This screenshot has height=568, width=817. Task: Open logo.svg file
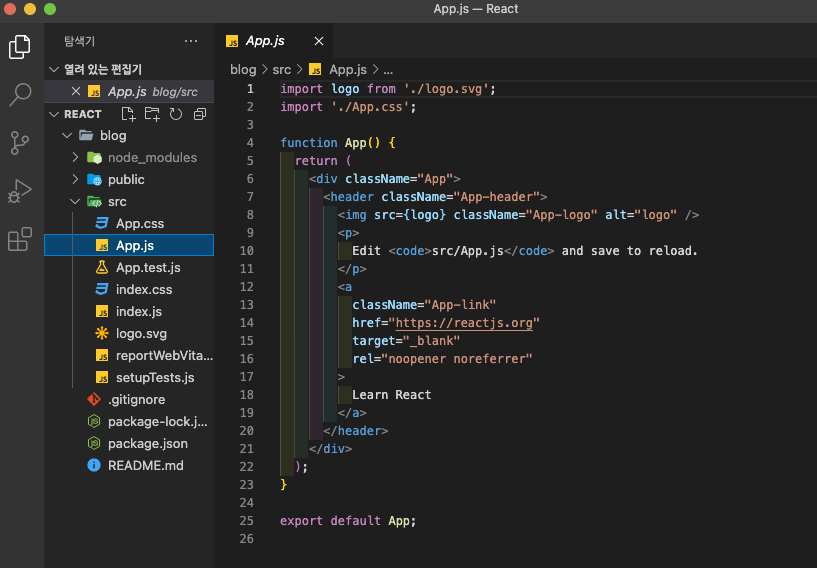(129, 334)
